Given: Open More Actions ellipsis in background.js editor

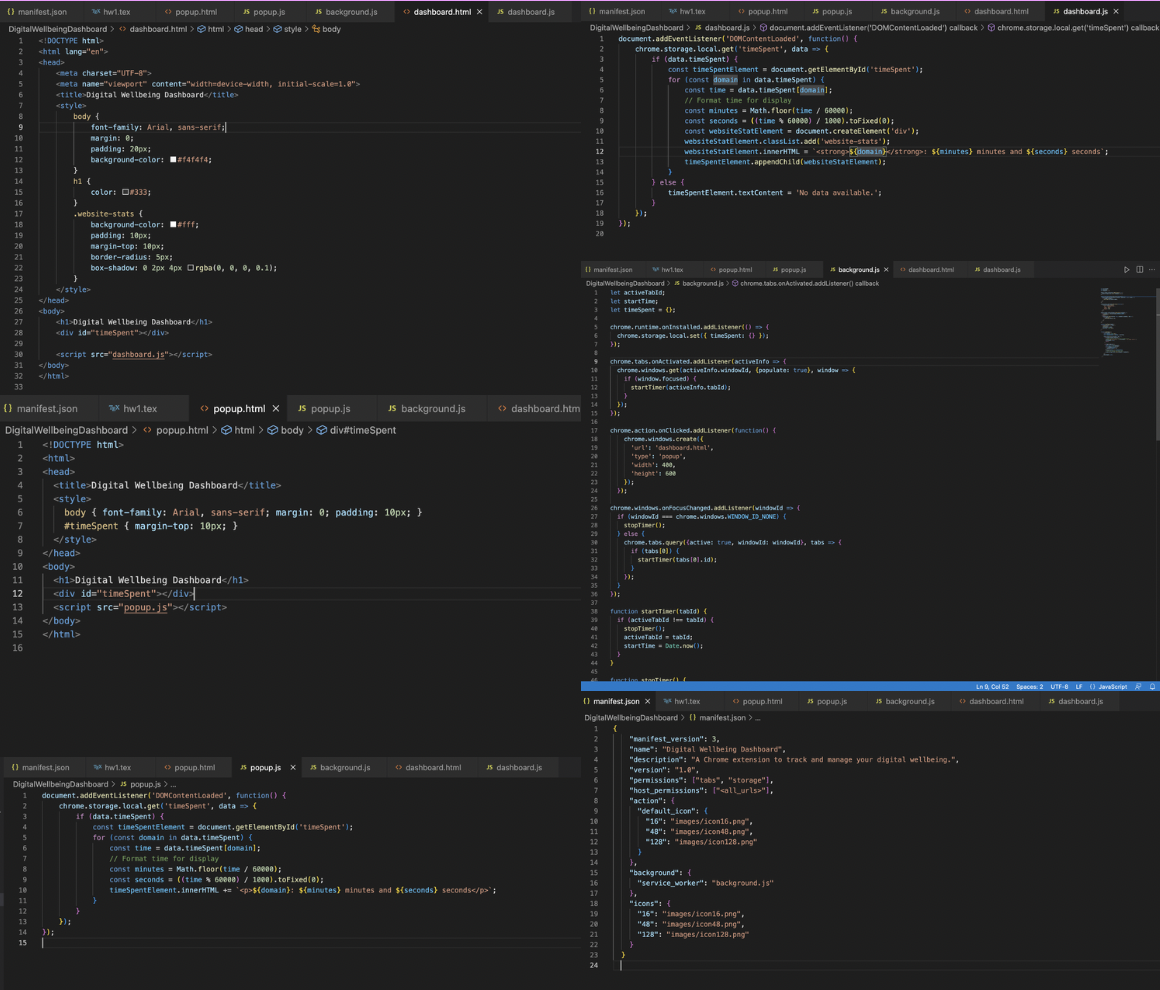Looking at the screenshot, I should point(1152,269).
